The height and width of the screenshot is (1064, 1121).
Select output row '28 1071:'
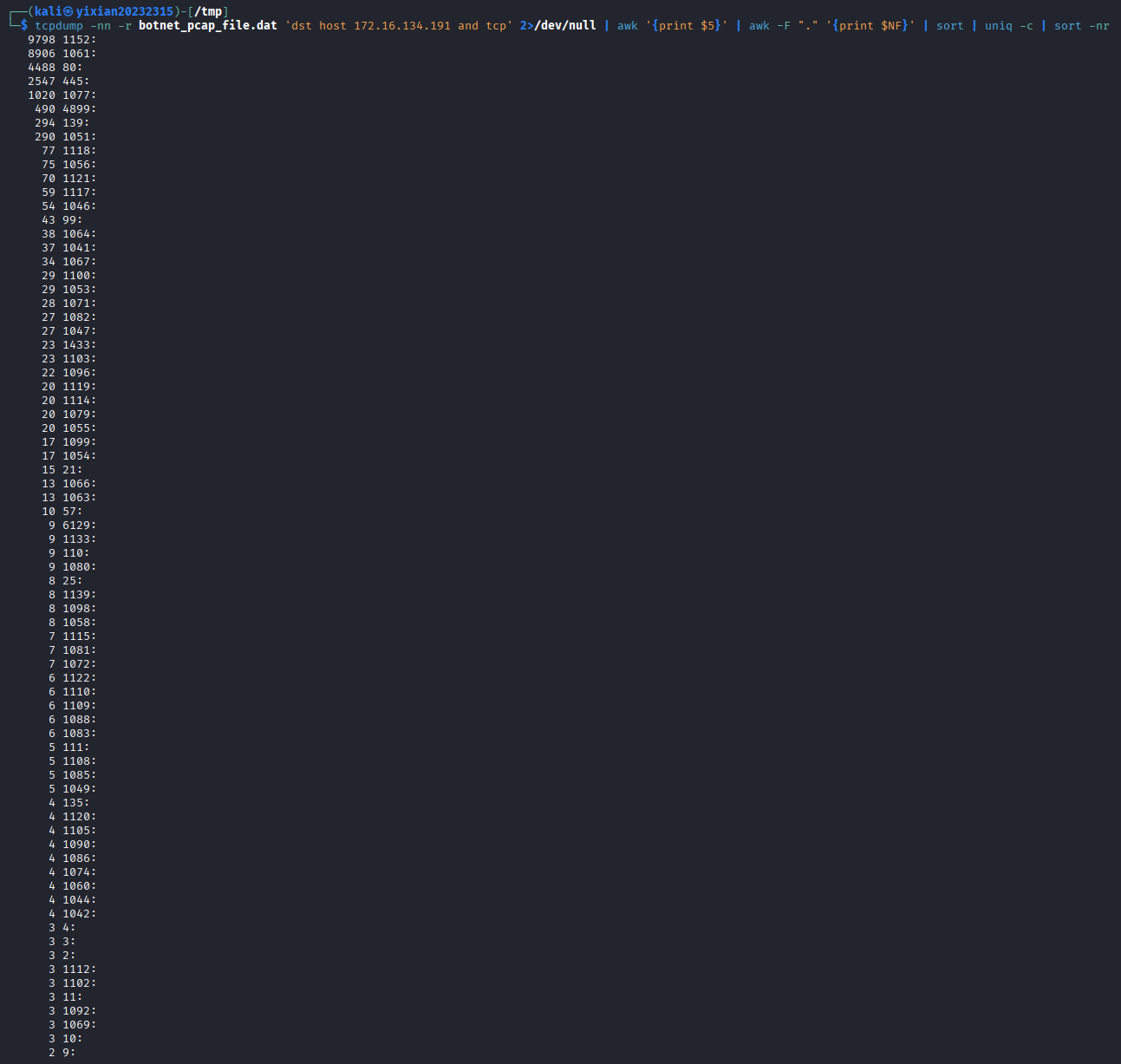(x=69, y=304)
